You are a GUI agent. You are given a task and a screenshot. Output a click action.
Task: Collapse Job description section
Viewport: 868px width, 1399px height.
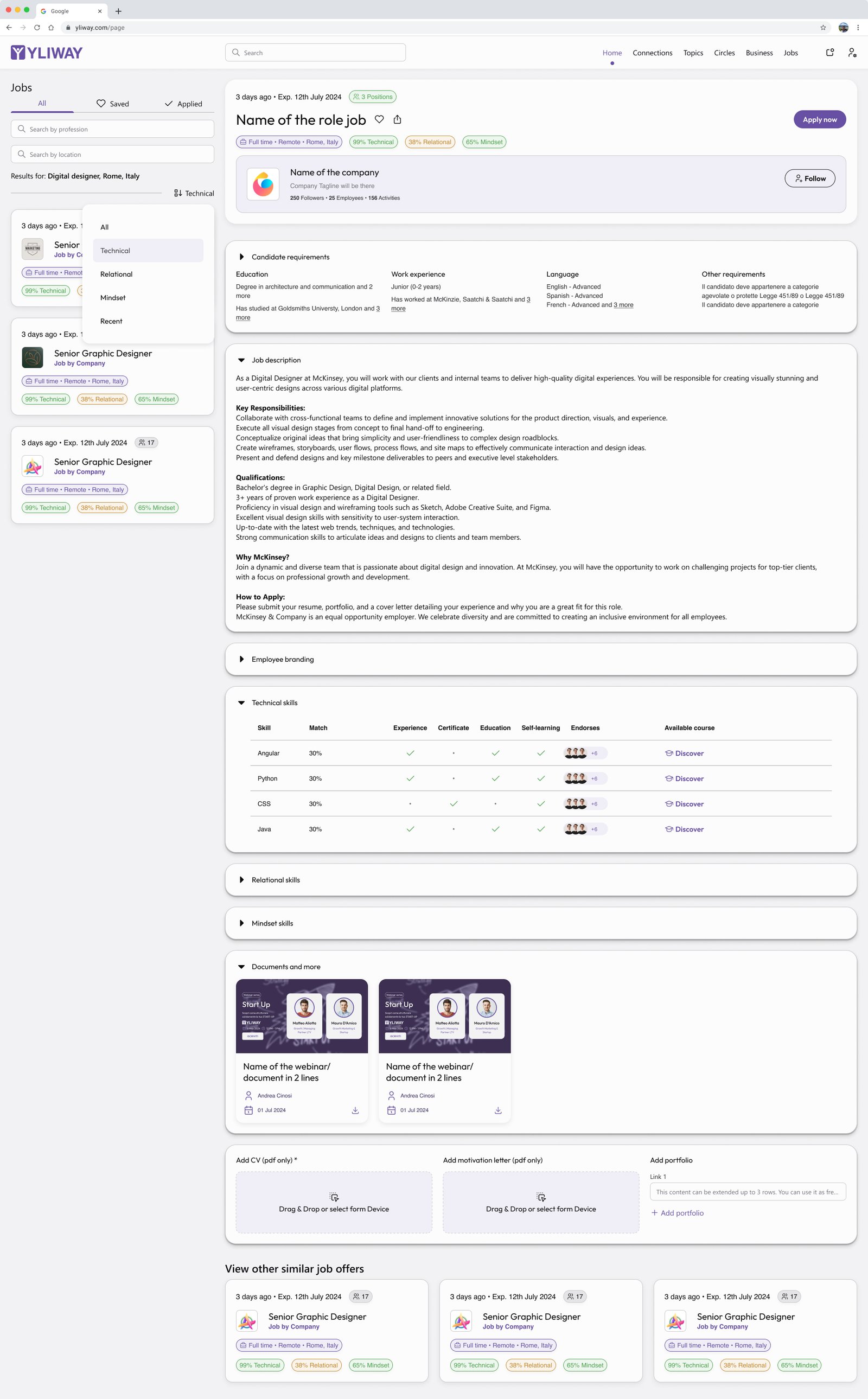242,361
